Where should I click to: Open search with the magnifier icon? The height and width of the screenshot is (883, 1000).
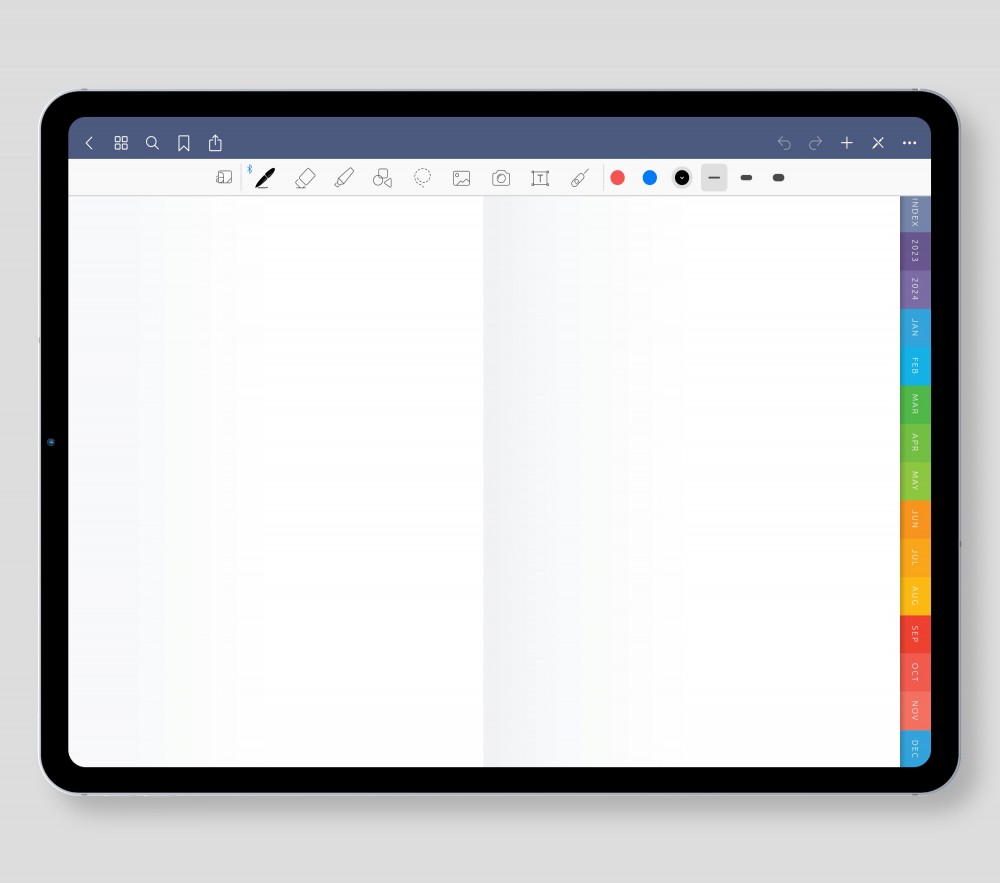coord(152,143)
